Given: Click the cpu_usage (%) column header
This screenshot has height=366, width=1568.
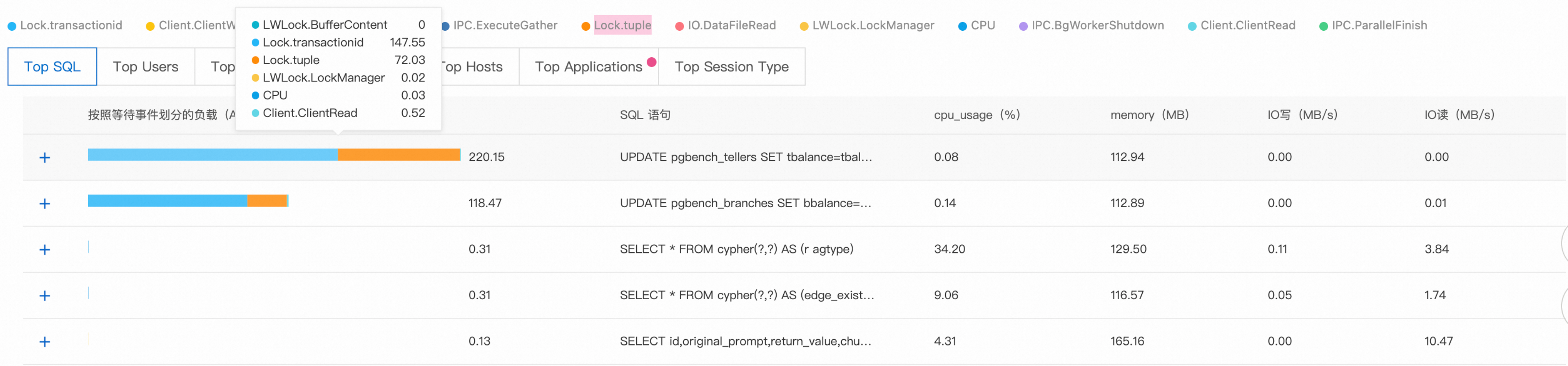Looking at the screenshot, I should point(976,115).
